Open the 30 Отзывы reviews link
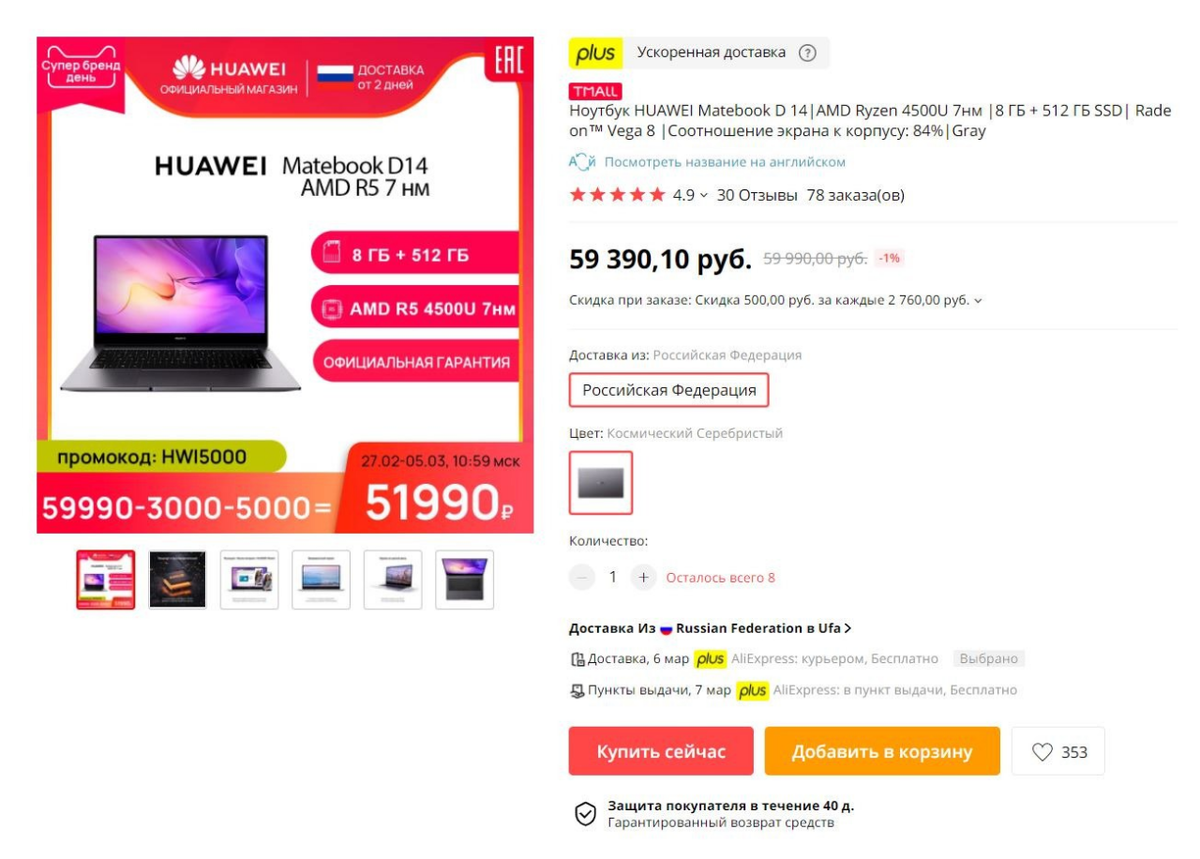The width and height of the screenshot is (1200, 859). [757, 195]
